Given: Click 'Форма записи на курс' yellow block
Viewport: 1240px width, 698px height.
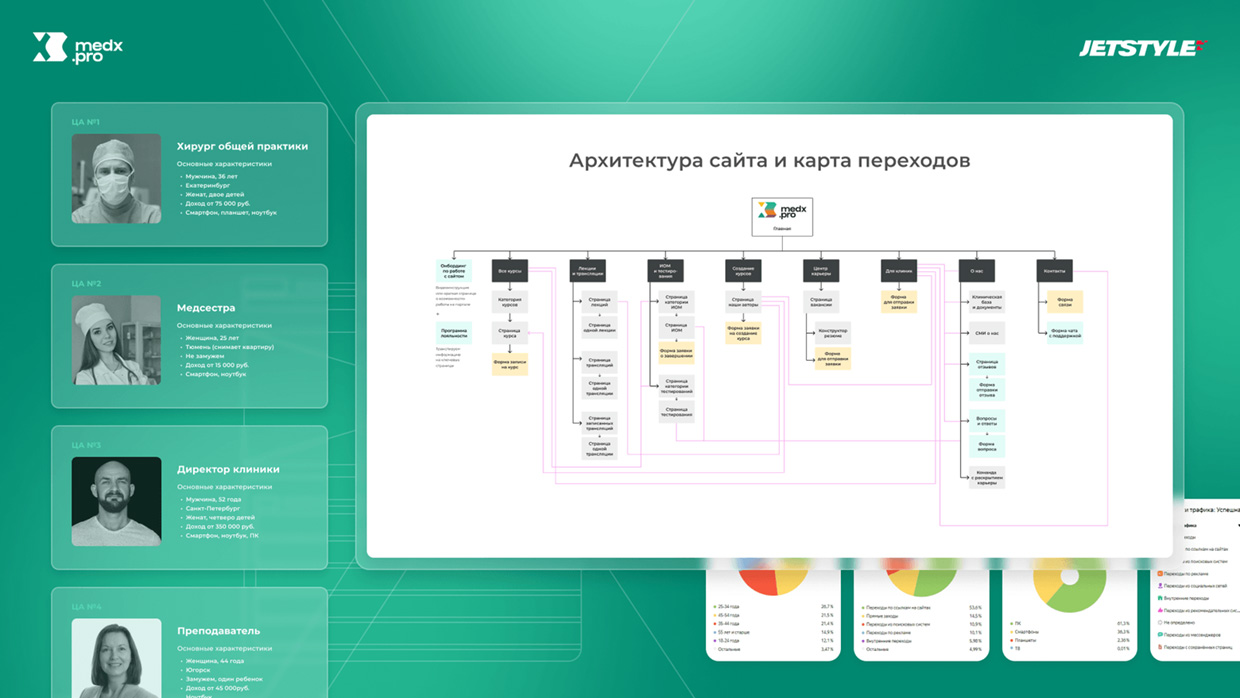Looking at the screenshot, I should click(509, 365).
